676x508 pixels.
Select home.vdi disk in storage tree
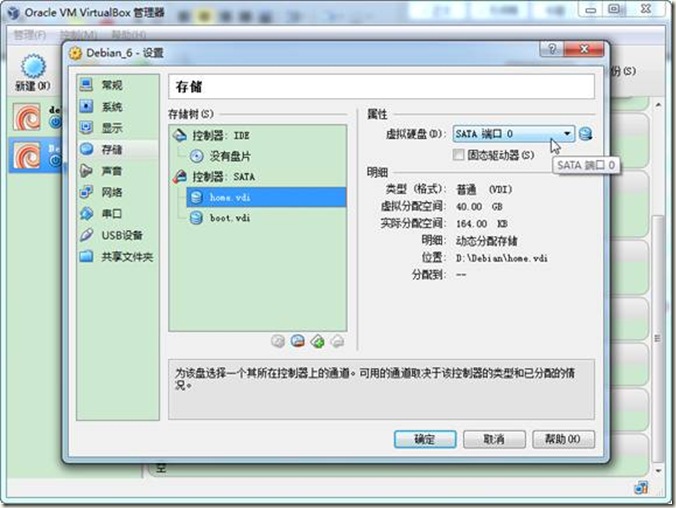[x=266, y=198]
